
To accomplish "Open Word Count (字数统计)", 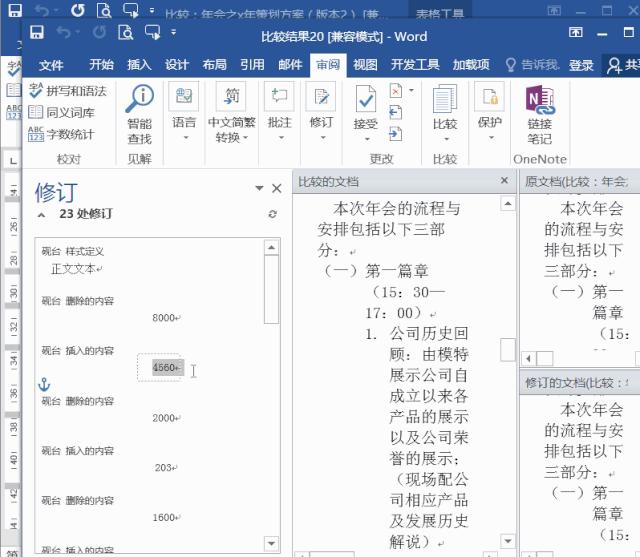I will coord(61,134).
